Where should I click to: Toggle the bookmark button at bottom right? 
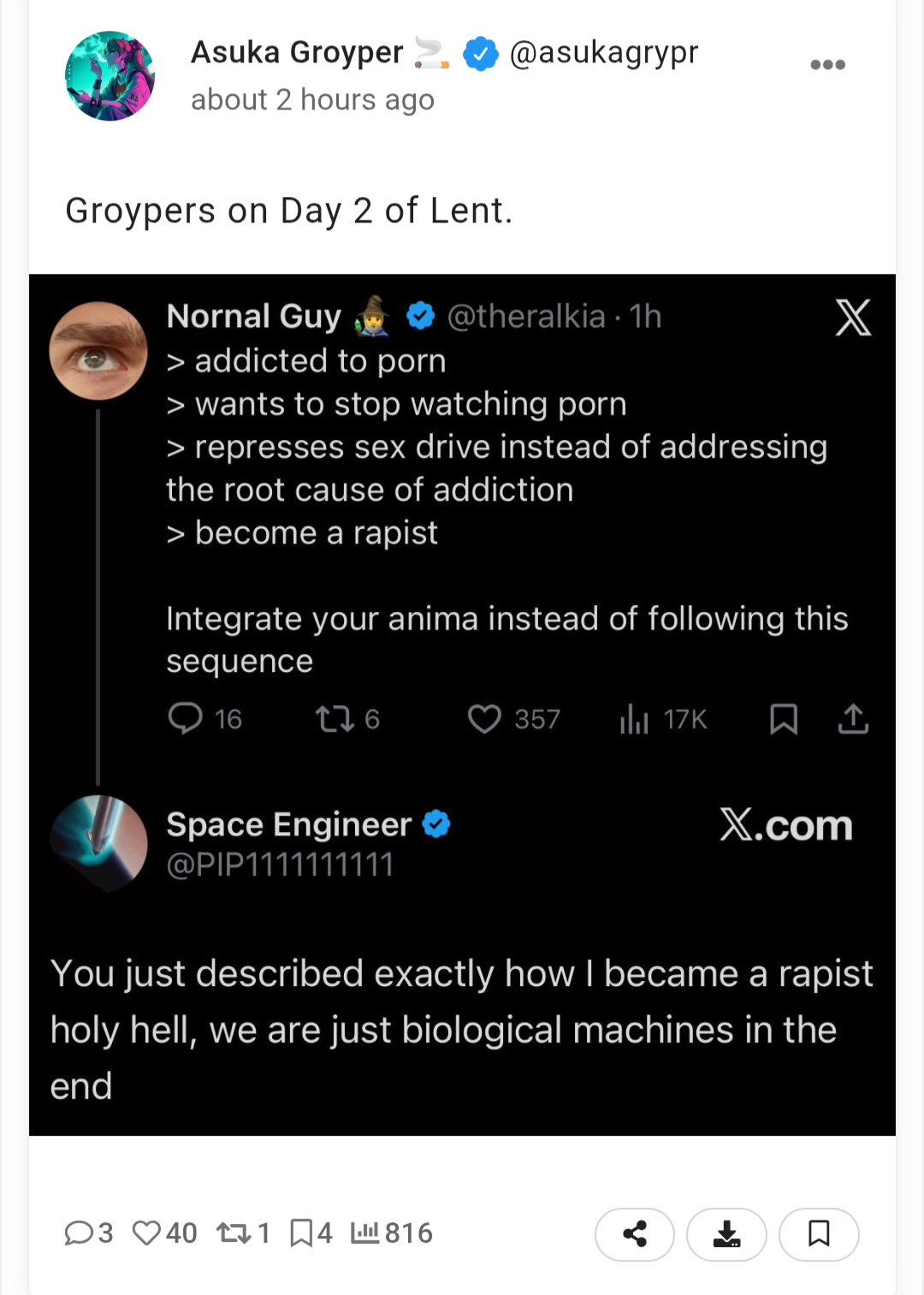(x=819, y=1233)
